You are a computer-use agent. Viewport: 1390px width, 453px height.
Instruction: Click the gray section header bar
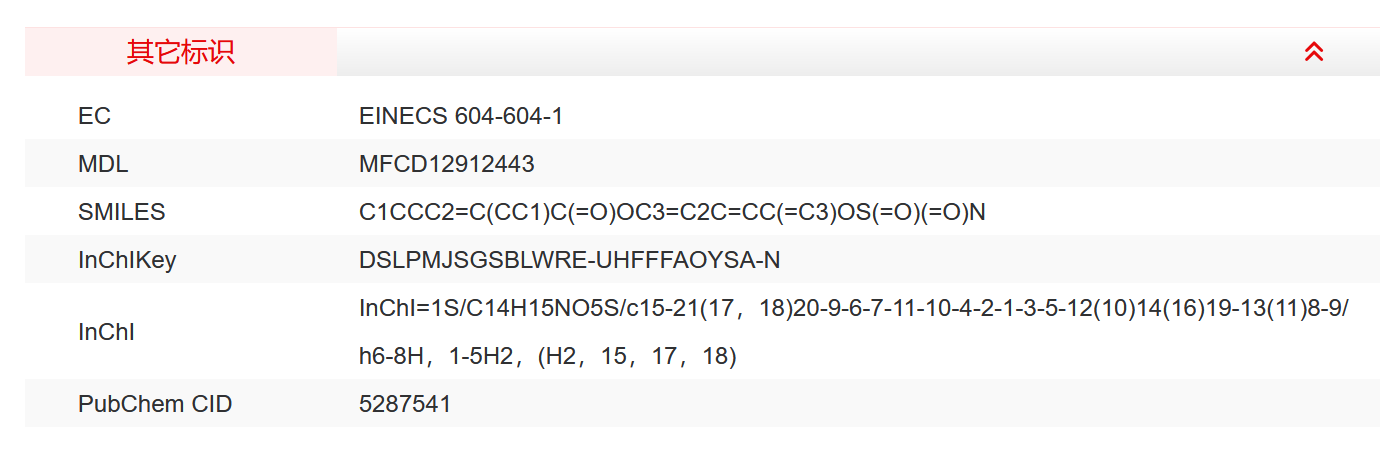pos(800,52)
